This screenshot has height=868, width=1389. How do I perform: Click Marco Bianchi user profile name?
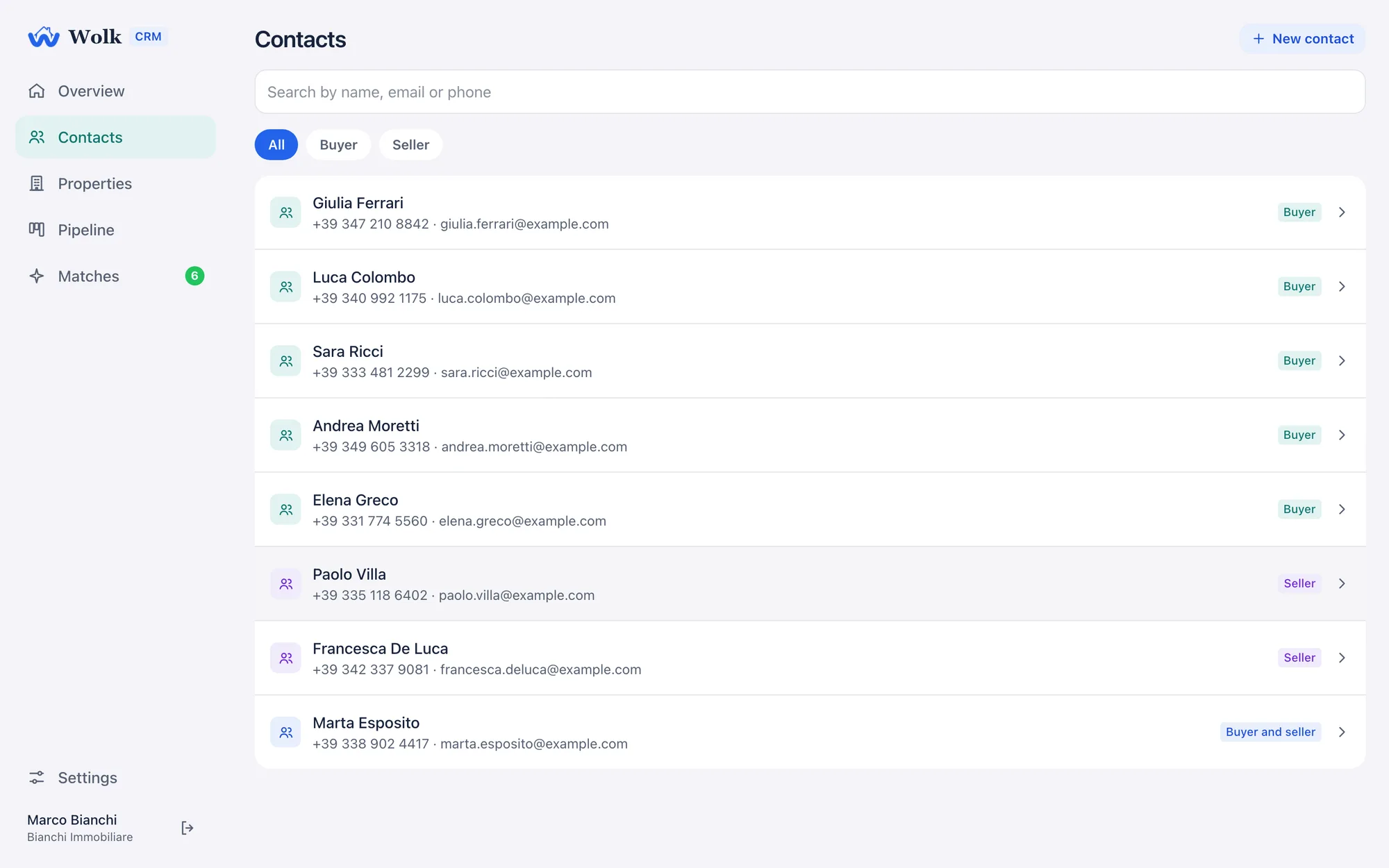(x=72, y=820)
